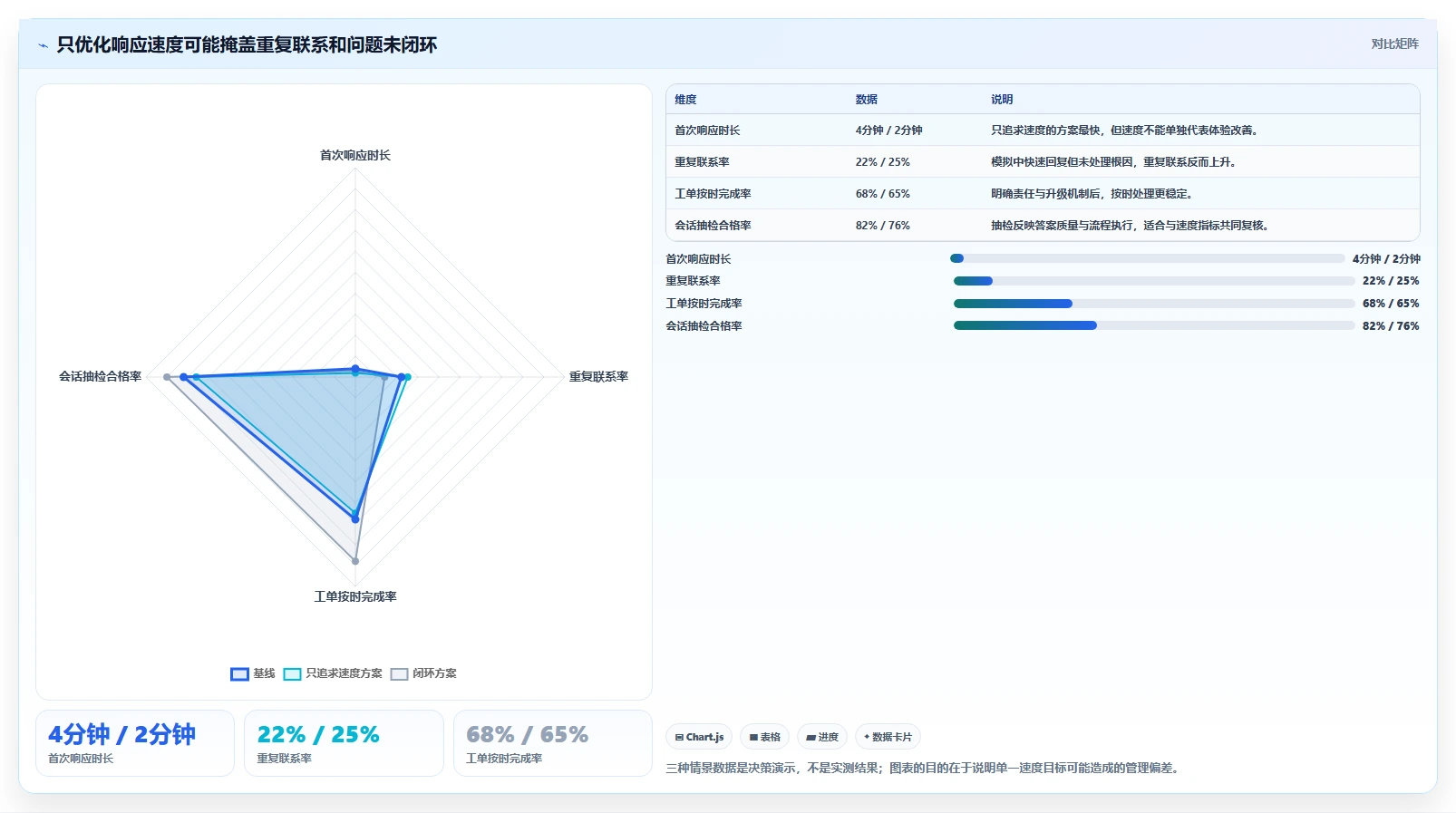Toggle the 闭环方案 legend item
Screen dimensions: 1456x813
(x=423, y=673)
